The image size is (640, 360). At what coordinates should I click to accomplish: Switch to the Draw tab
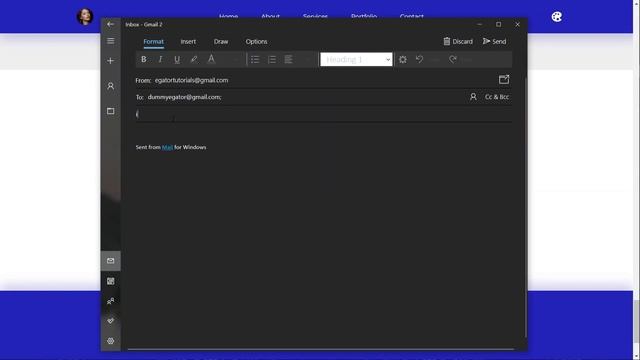[221, 42]
